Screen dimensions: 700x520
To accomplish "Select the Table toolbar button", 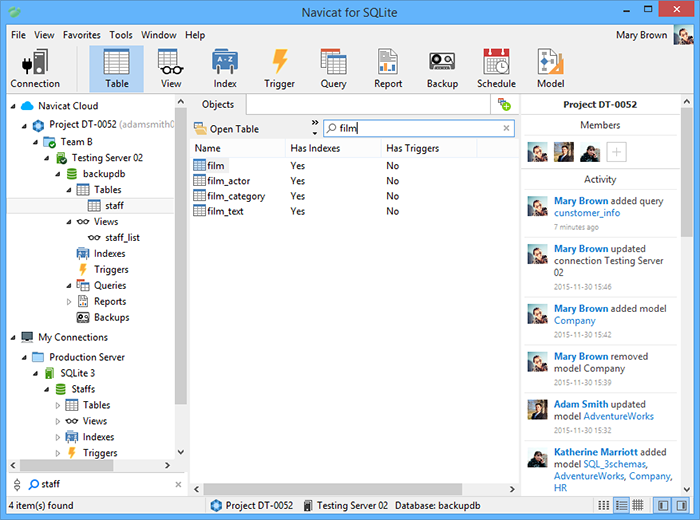I will click(x=117, y=69).
